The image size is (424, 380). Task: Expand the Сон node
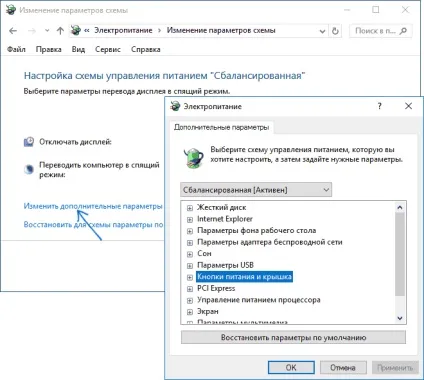[x=190, y=254]
